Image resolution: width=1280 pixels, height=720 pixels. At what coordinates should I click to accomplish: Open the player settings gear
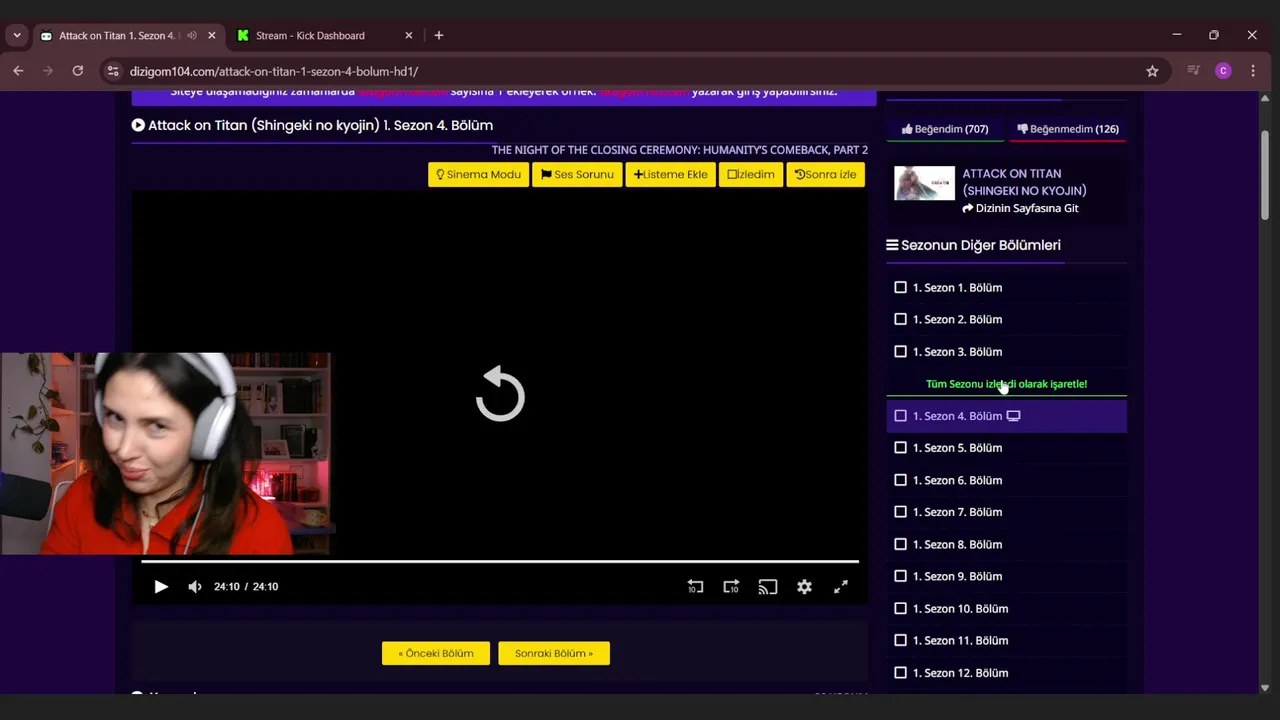804,587
